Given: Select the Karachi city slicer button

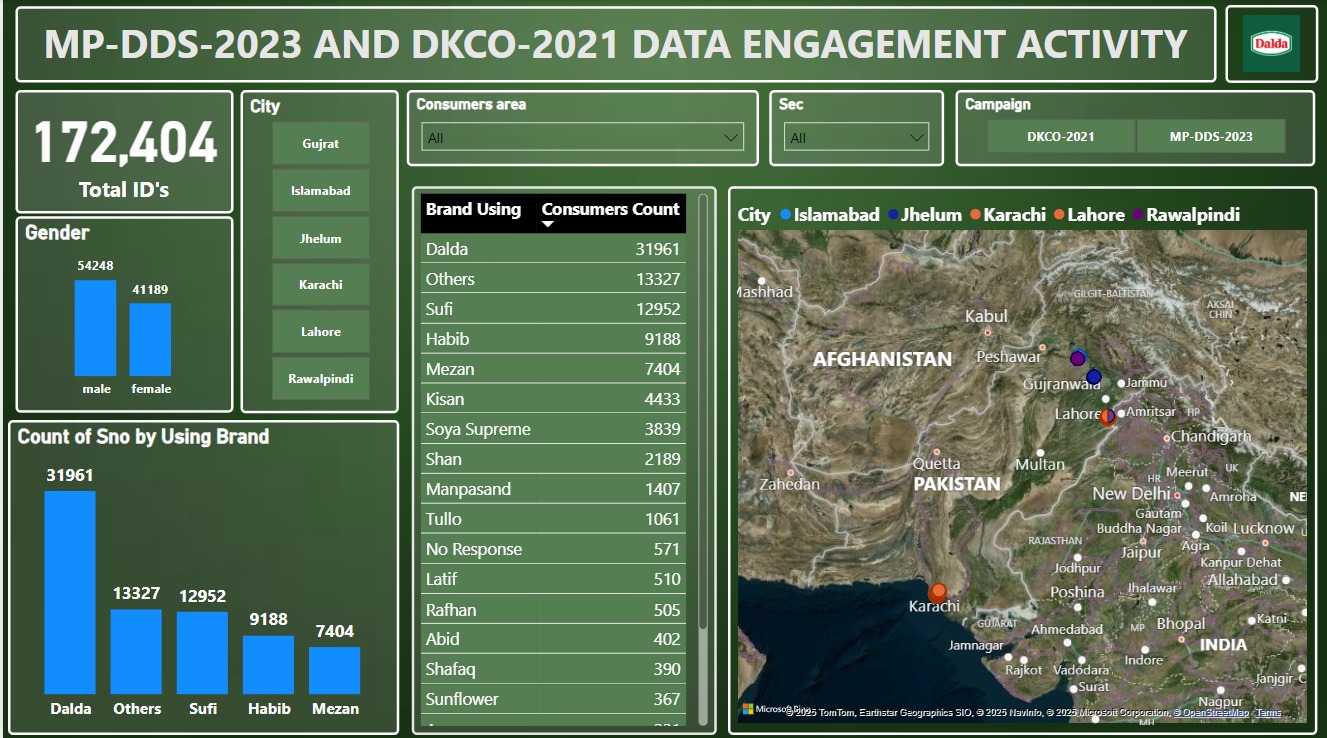Looking at the screenshot, I should [320, 285].
